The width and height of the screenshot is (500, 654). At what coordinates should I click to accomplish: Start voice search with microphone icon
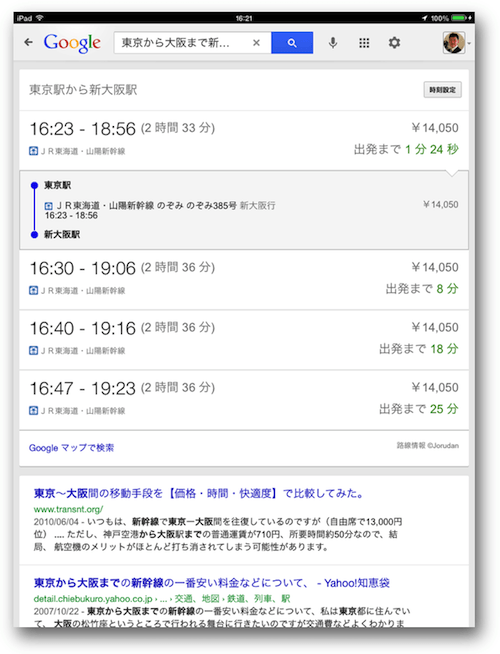click(333, 43)
